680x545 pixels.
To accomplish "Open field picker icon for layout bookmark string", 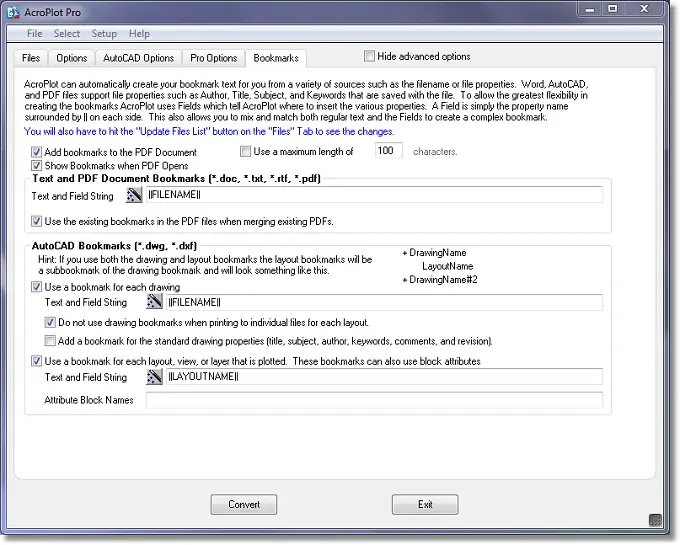I will coord(154,376).
